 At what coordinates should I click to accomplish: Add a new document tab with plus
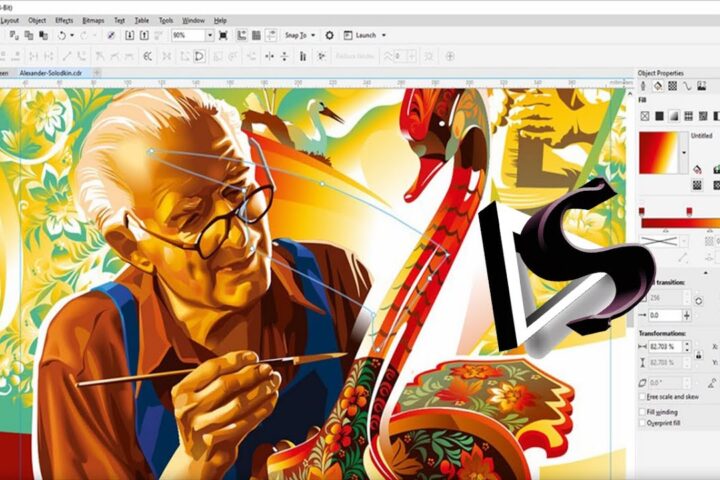coord(97,73)
